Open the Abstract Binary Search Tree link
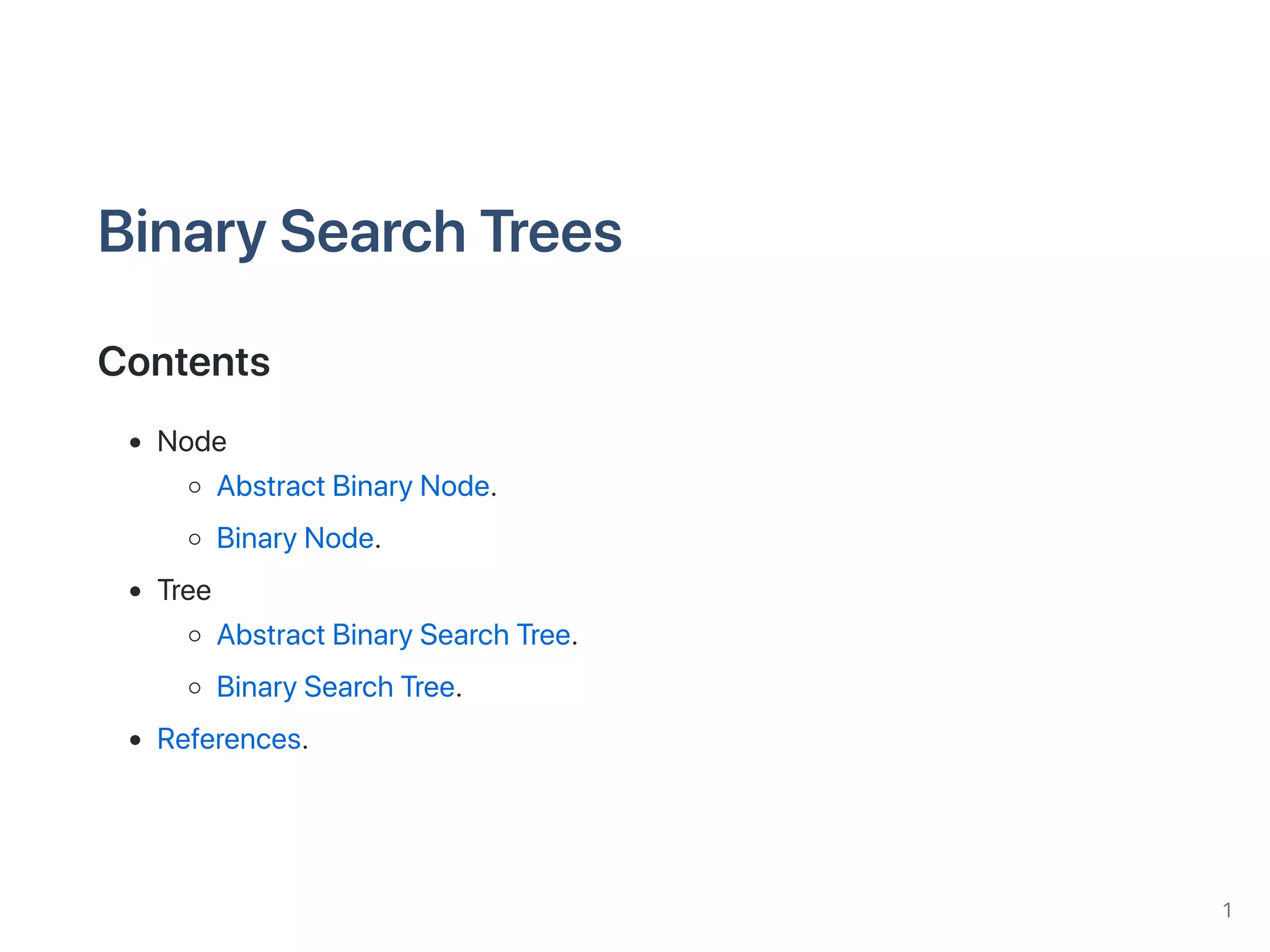Screen dimensions: 1270x952 tap(393, 635)
